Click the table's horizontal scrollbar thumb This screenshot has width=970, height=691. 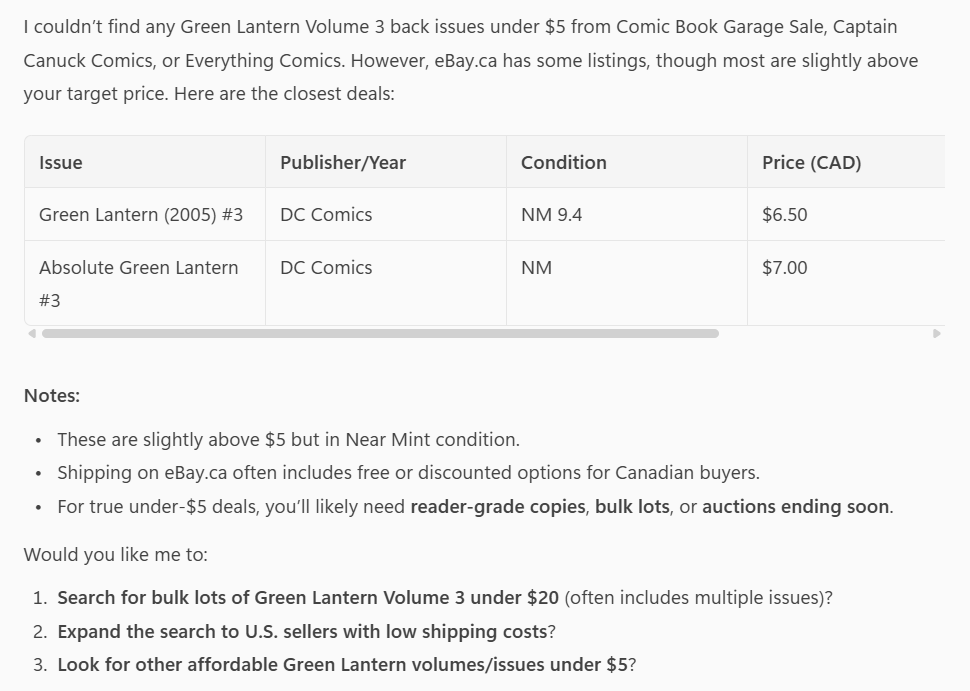pos(380,333)
